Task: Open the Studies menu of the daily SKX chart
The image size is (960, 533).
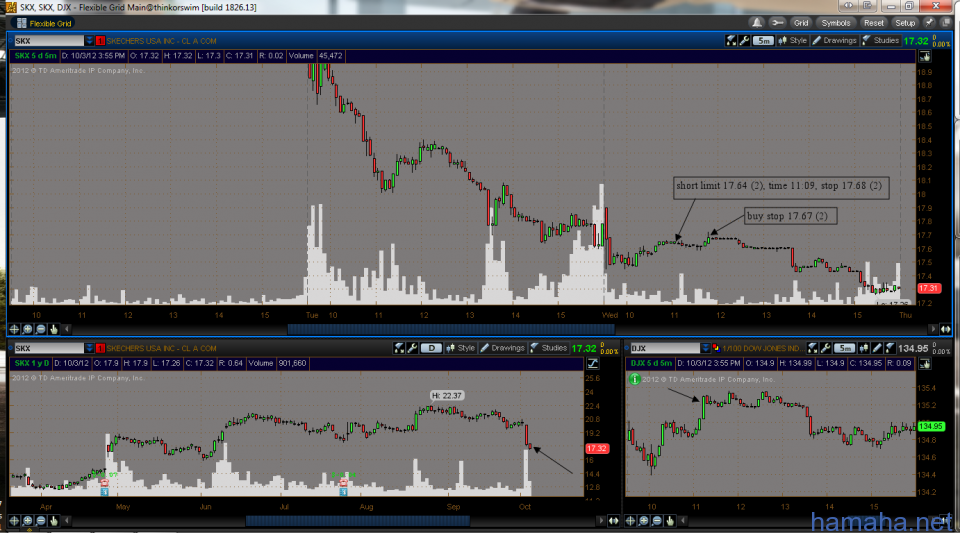Action: (x=549, y=348)
